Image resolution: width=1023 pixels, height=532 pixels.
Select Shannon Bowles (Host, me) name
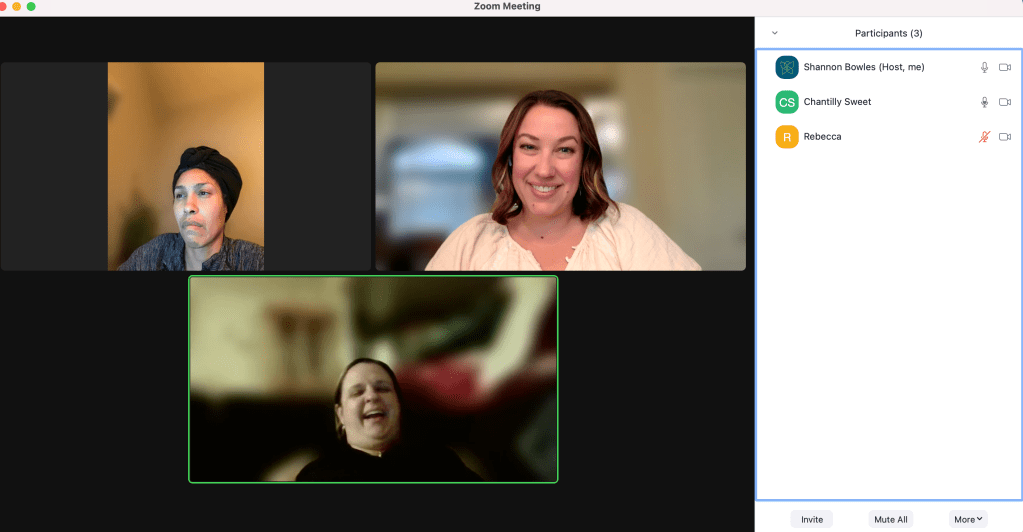[864, 68]
